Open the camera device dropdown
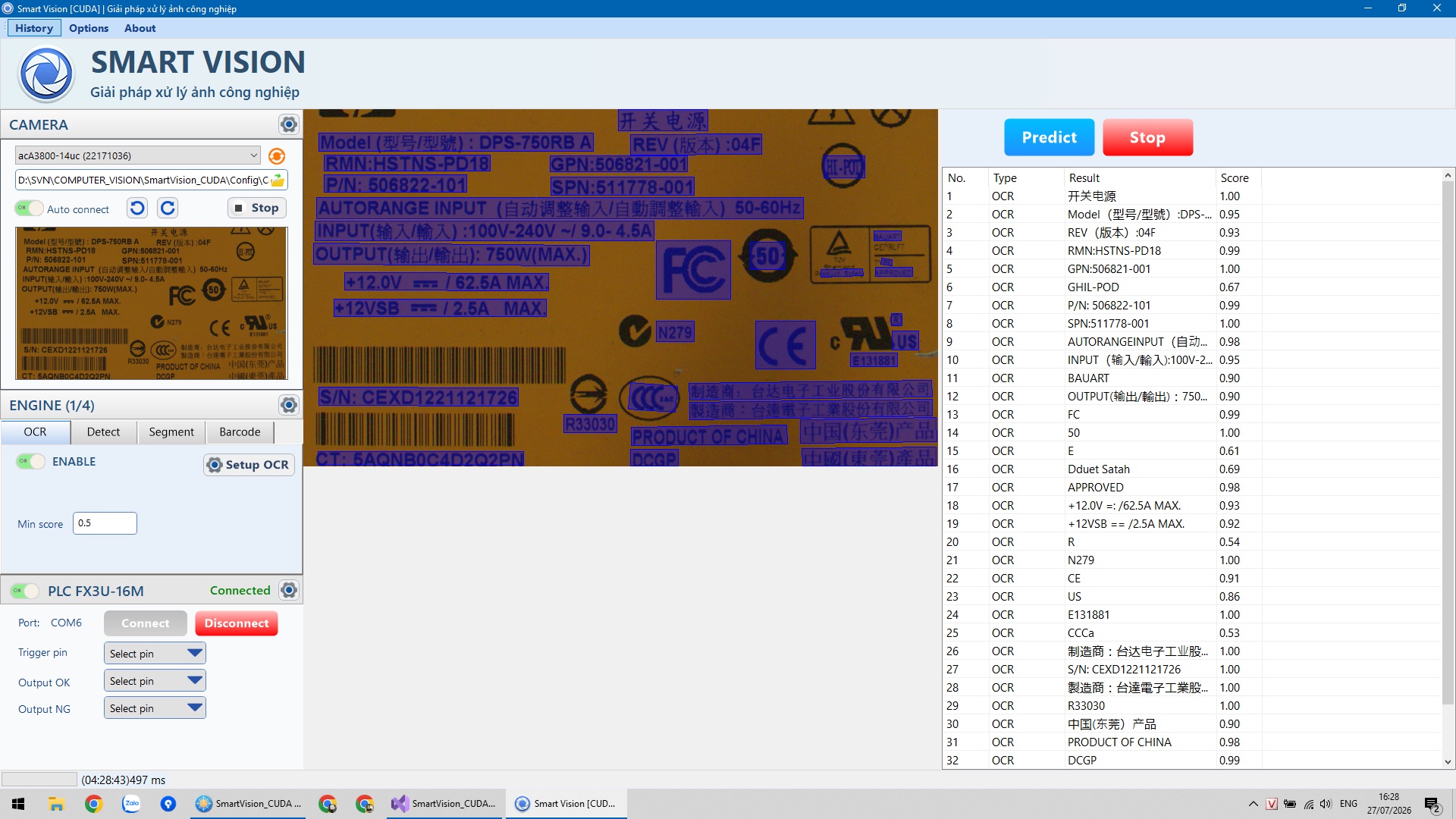The width and height of the screenshot is (1456, 819). 137,155
